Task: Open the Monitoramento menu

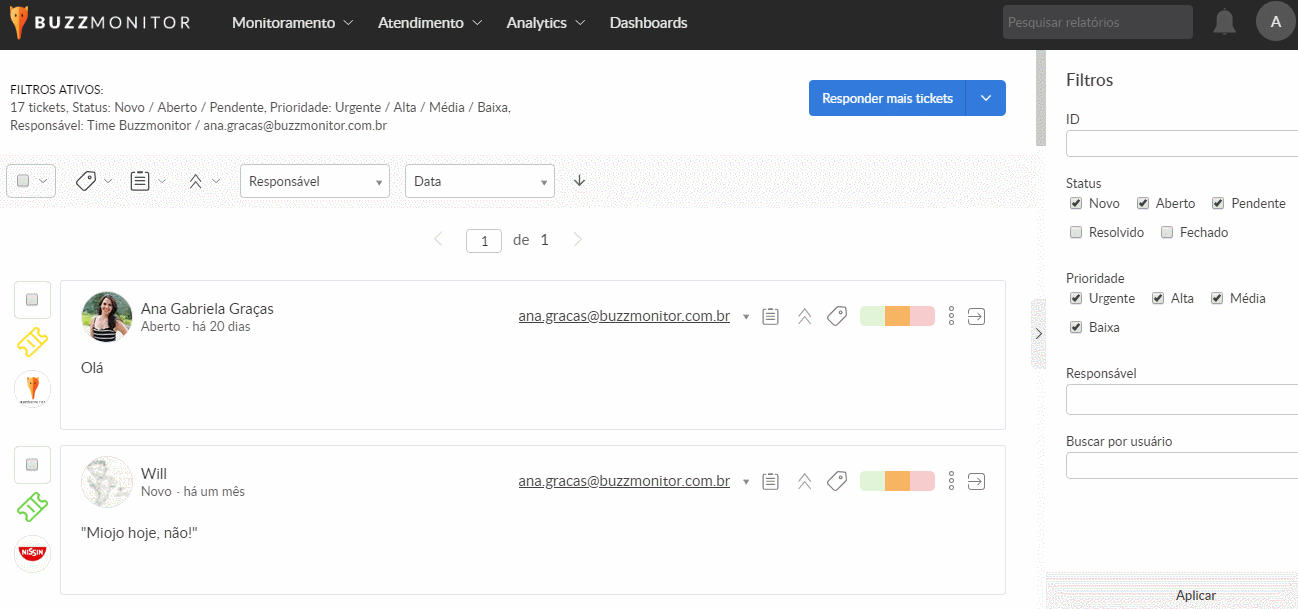Action: (292, 23)
